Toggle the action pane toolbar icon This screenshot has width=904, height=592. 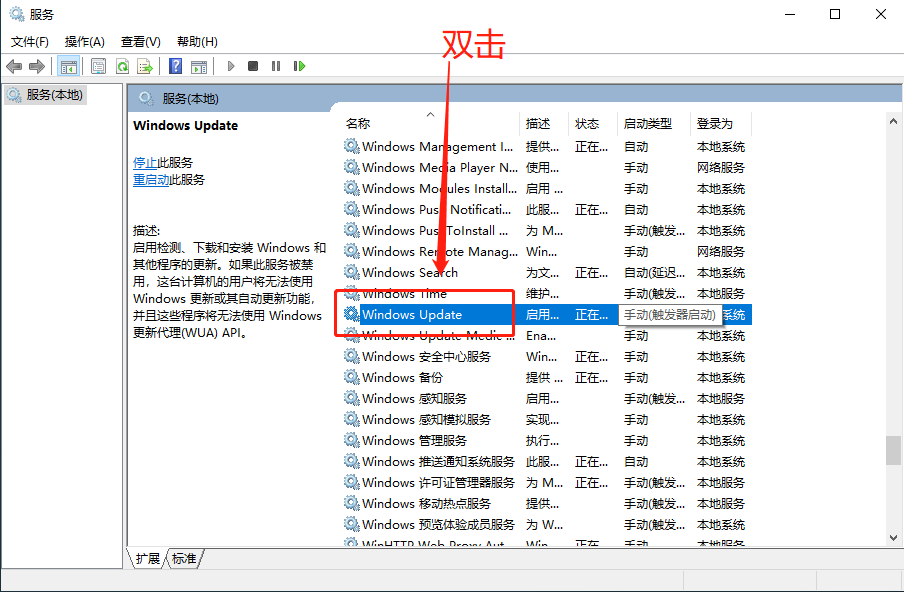pos(199,66)
